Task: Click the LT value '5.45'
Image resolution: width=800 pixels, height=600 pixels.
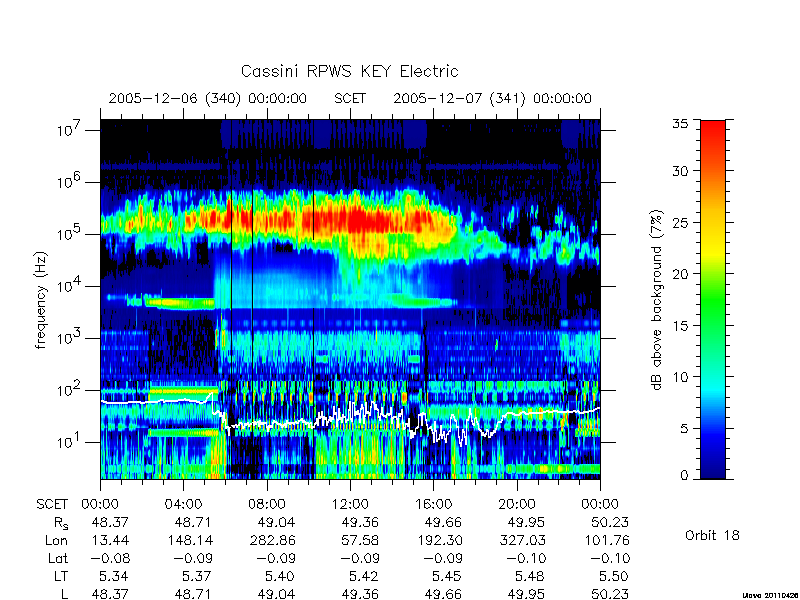Action: tap(446, 576)
